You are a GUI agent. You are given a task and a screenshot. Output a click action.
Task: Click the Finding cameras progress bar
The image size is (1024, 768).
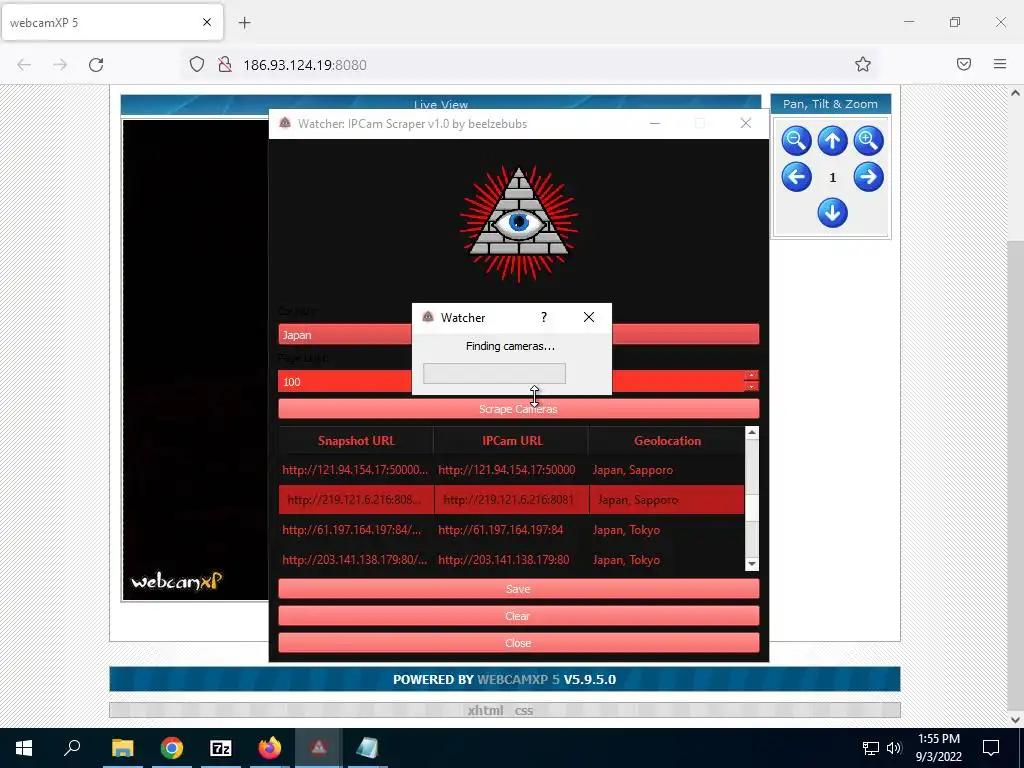coord(494,374)
